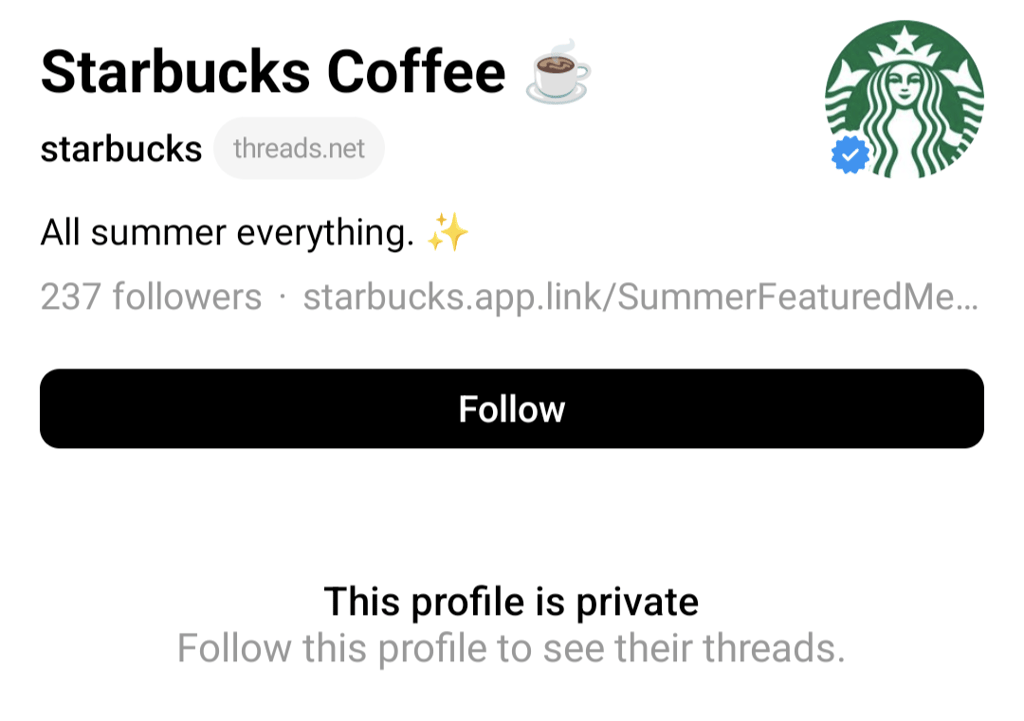The image size is (1024, 721).
Task: Select the starbucks username text
Action: [x=120, y=148]
